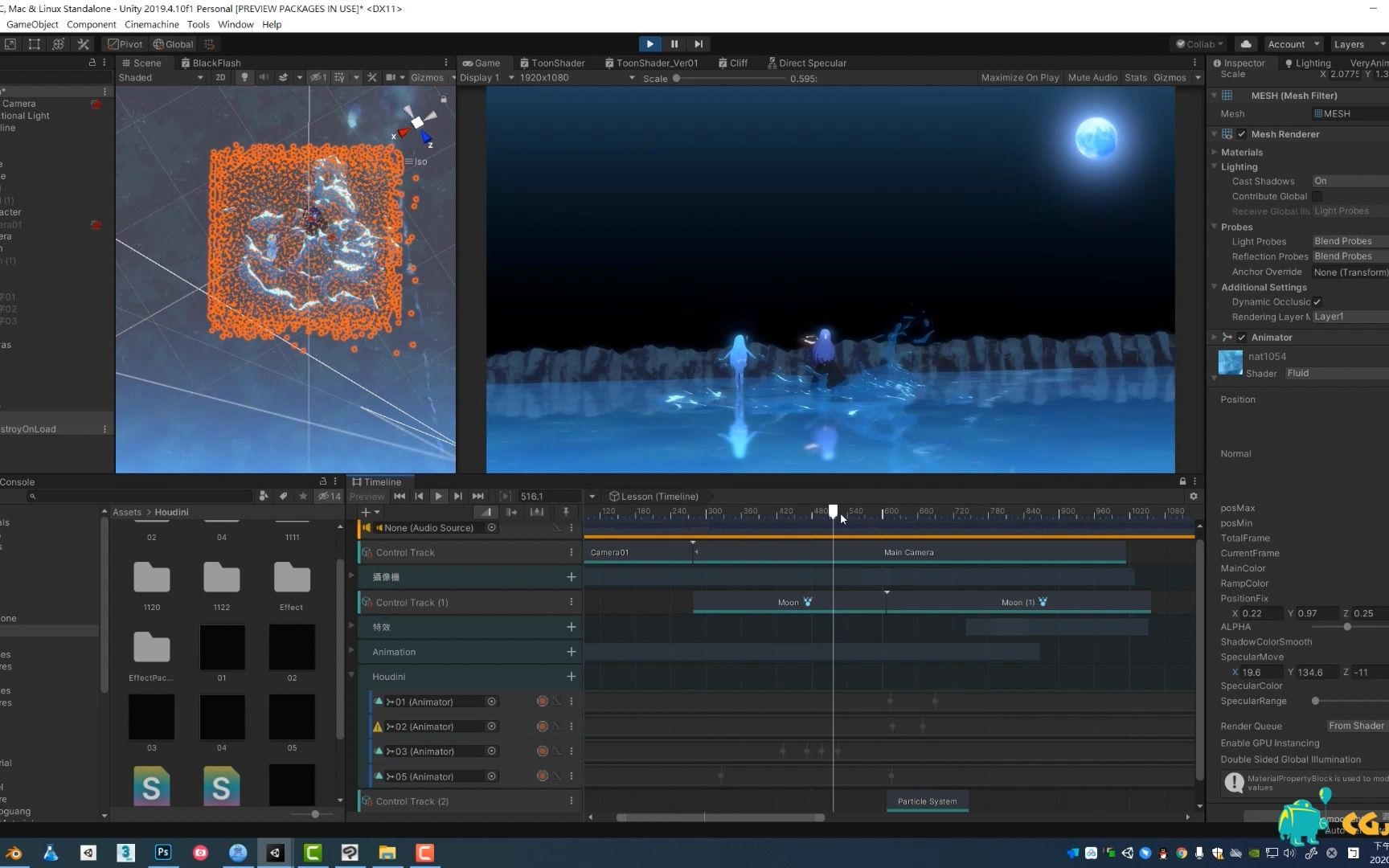The width and height of the screenshot is (1389, 868).
Task: Click the record button on 01 (Animator) track
Action: 542,701
